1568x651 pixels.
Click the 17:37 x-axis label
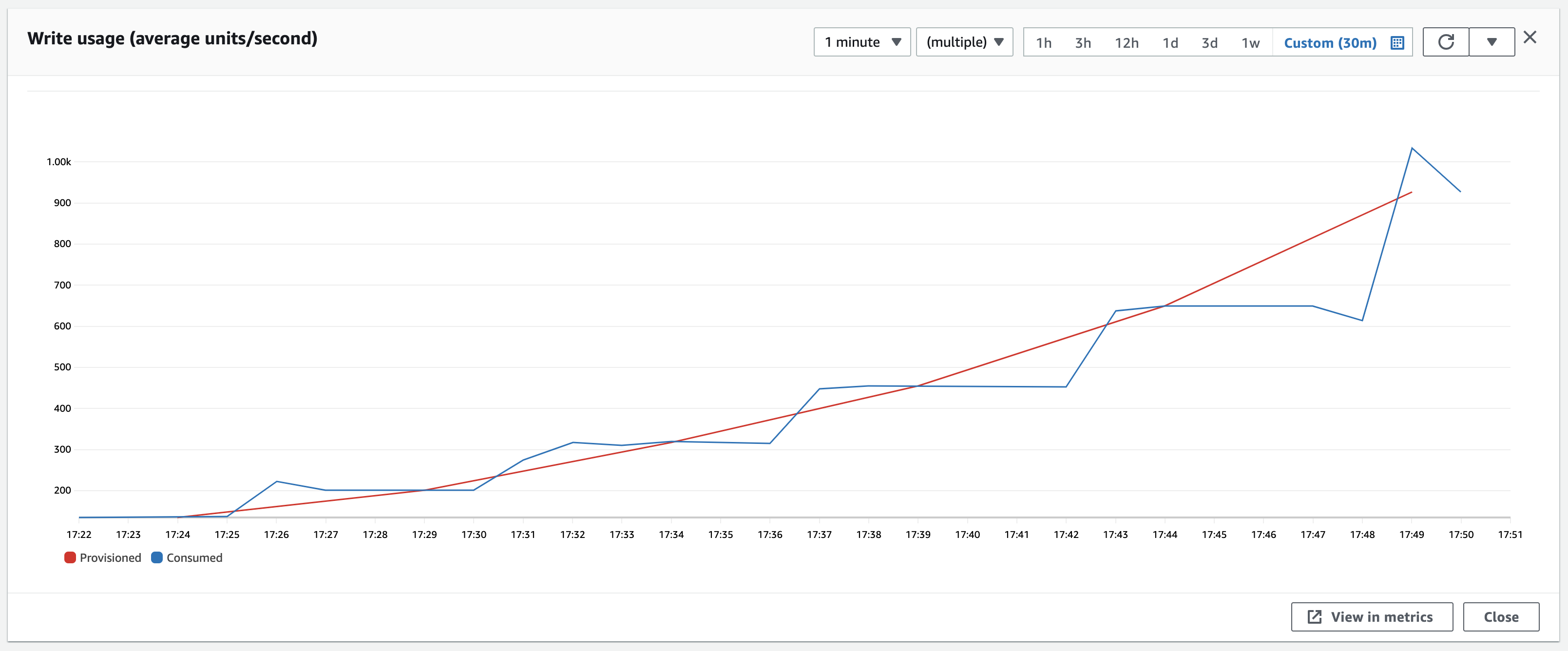[819, 535]
